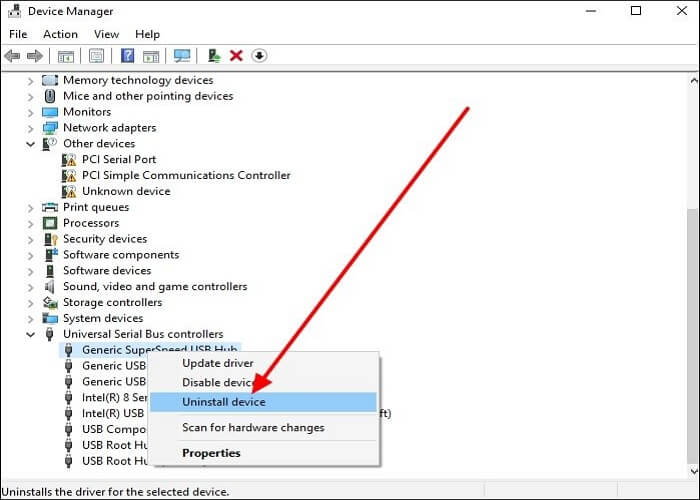Collapse the Other devices category
This screenshot has width=700, height=500.
(30, 144)
